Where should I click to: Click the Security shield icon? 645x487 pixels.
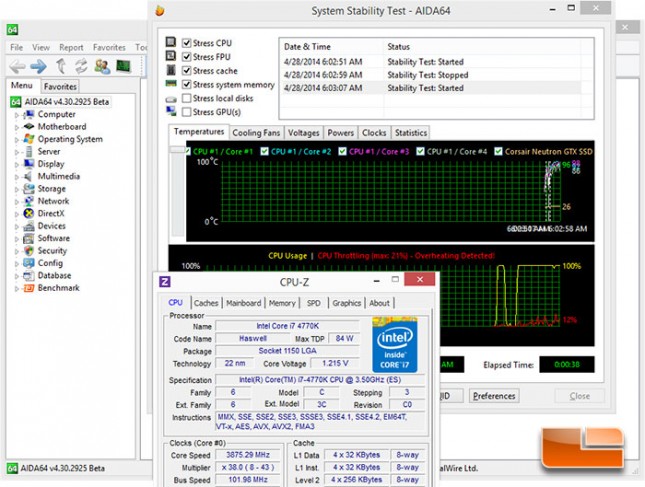pos(28,250)
